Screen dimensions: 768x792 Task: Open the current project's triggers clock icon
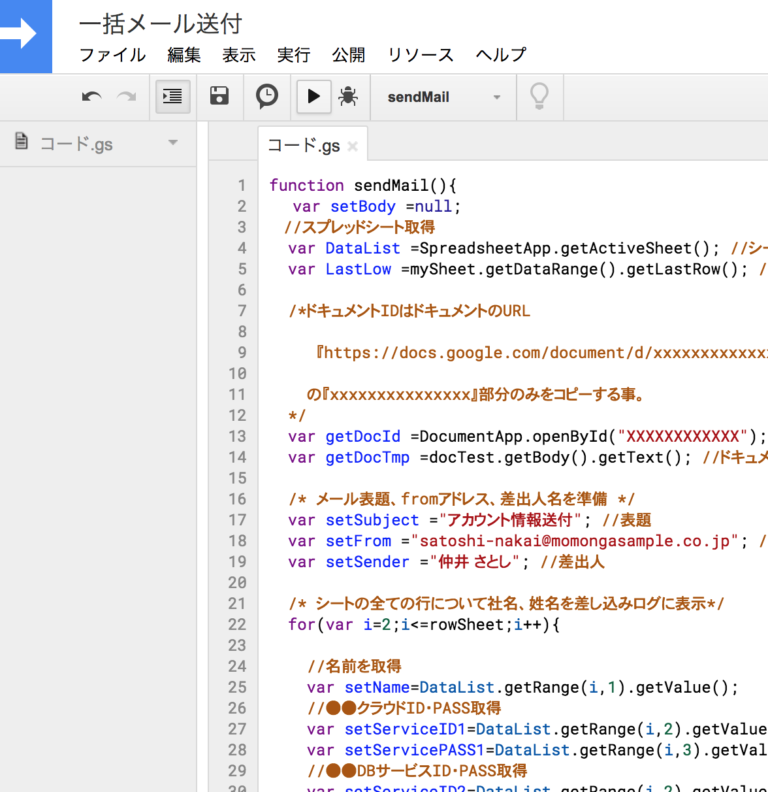tap(267, 97)
